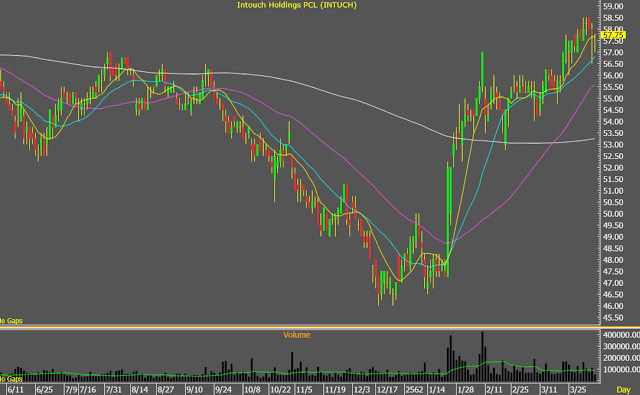Select the 8/27 date on time axis

pos(166,390)
